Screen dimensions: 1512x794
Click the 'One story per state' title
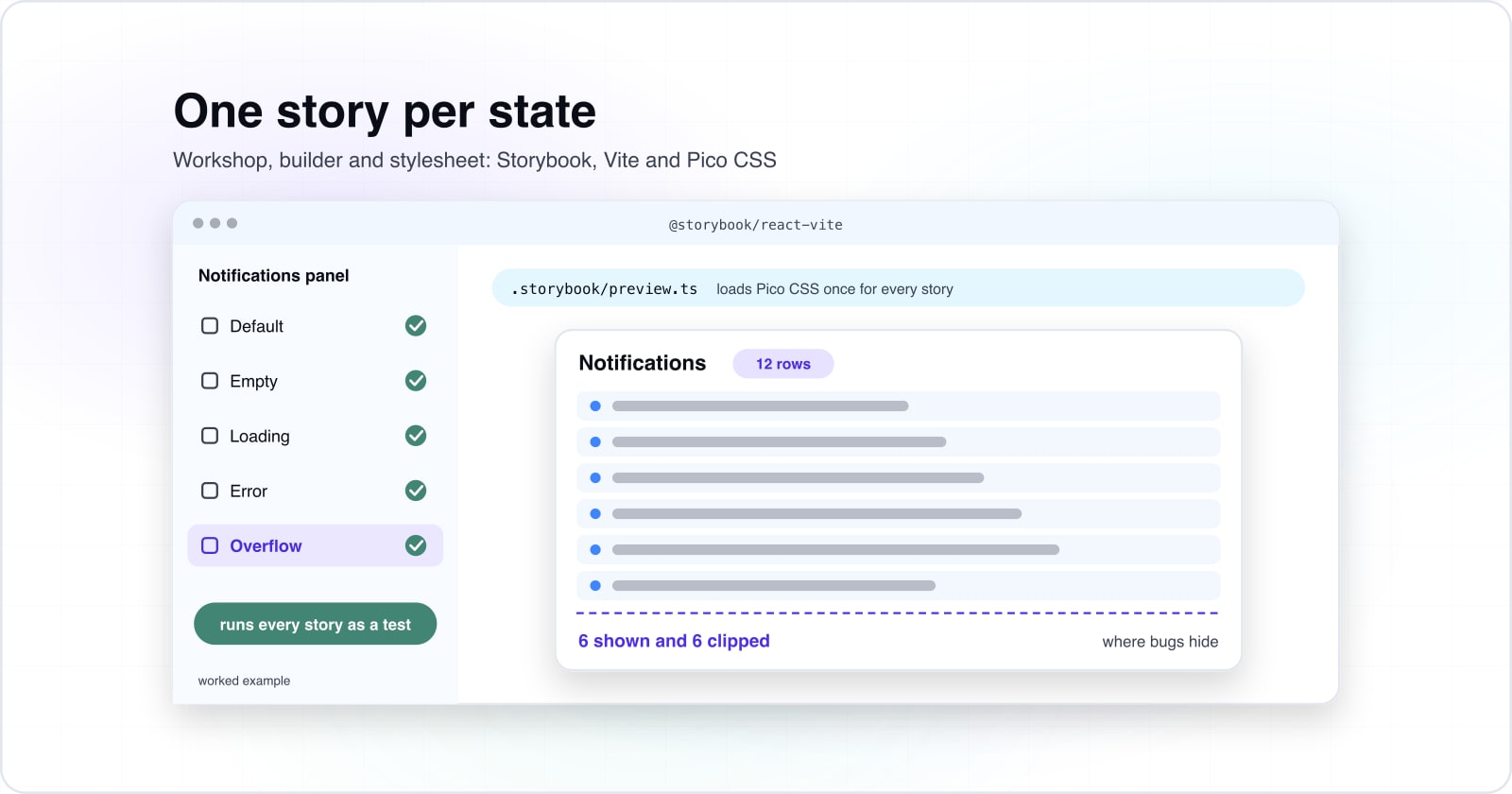[x=385, y=112]
